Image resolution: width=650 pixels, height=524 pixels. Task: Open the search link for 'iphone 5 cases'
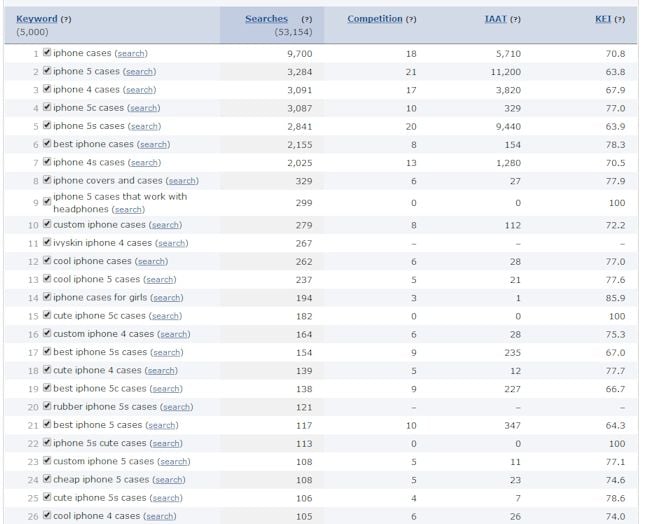coord(139,72)
